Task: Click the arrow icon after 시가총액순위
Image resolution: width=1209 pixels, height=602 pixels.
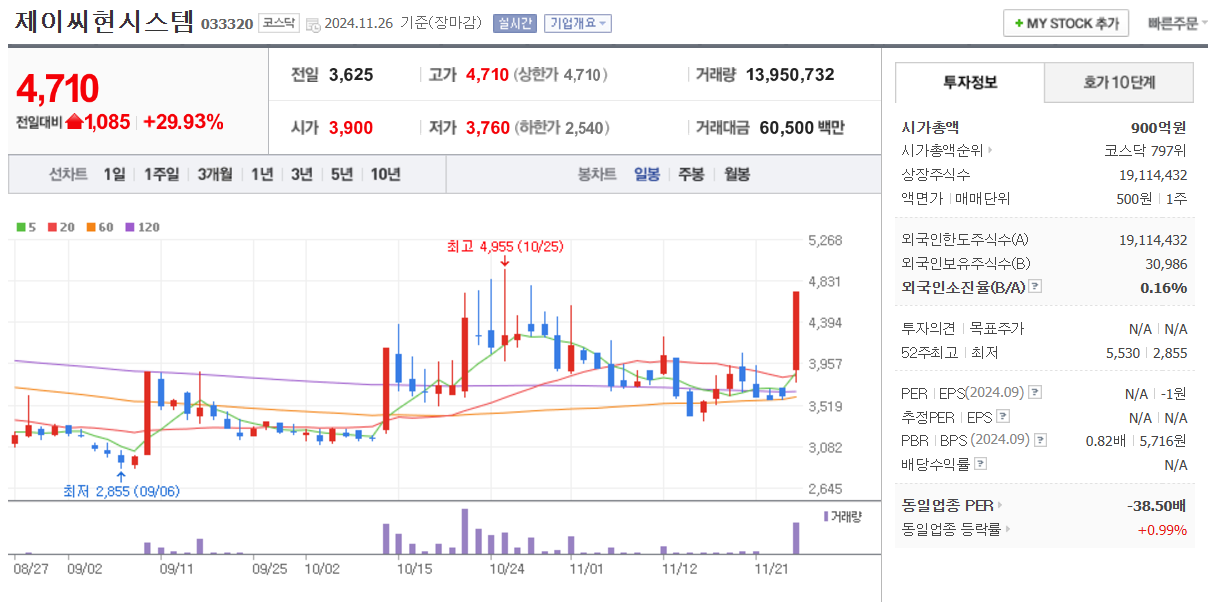Action: point(991,151)
